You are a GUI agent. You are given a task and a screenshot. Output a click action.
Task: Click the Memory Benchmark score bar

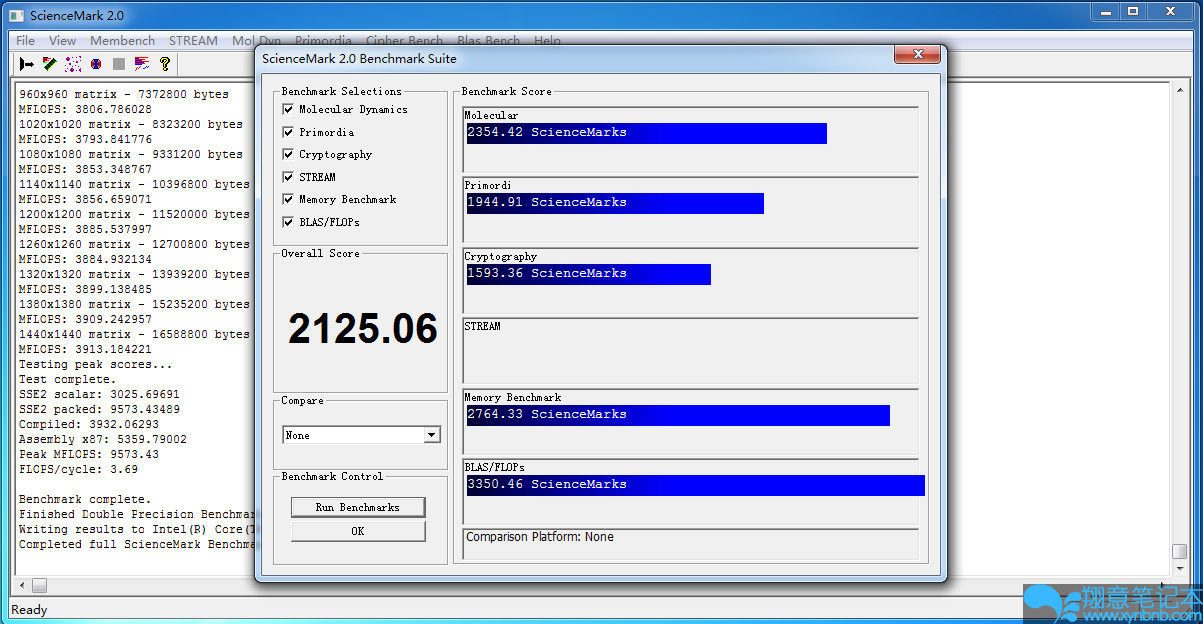pos(678,415)
